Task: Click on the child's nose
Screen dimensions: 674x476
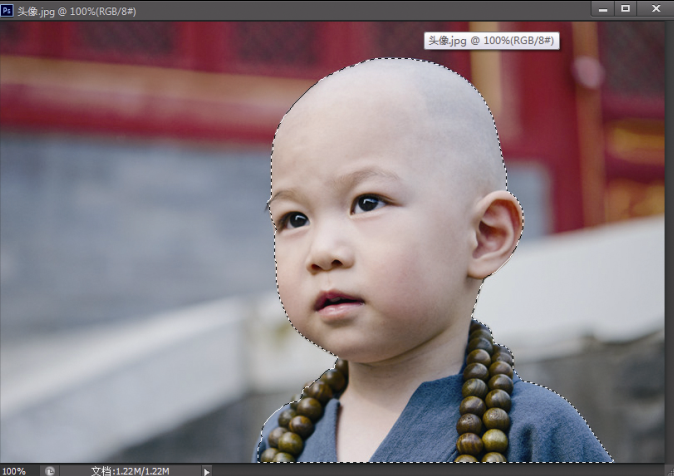Action: [327, 256]
